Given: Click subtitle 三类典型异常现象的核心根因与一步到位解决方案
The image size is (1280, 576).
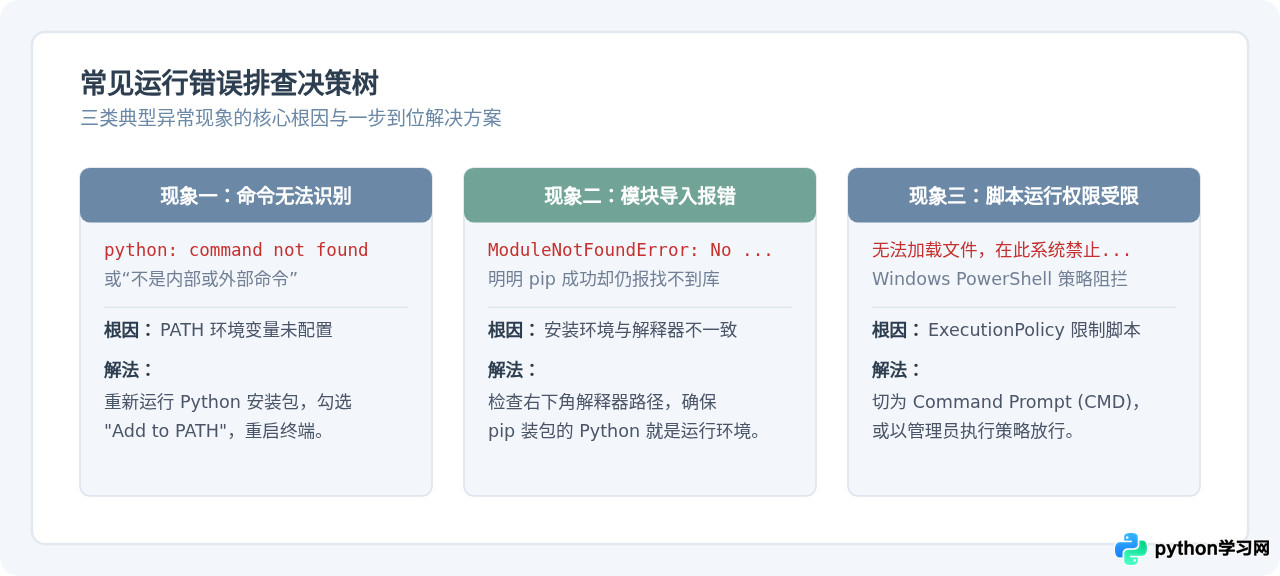Looking at the screenshot, I should click(x=291, y=118).
